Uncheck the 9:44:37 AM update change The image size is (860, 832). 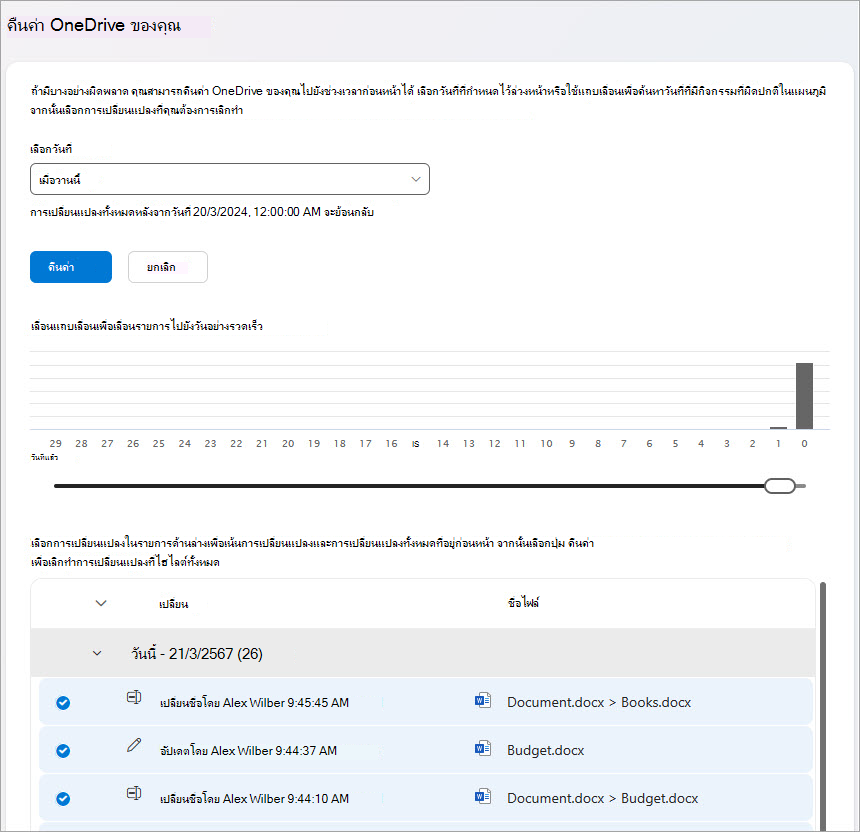coord(63,750)
